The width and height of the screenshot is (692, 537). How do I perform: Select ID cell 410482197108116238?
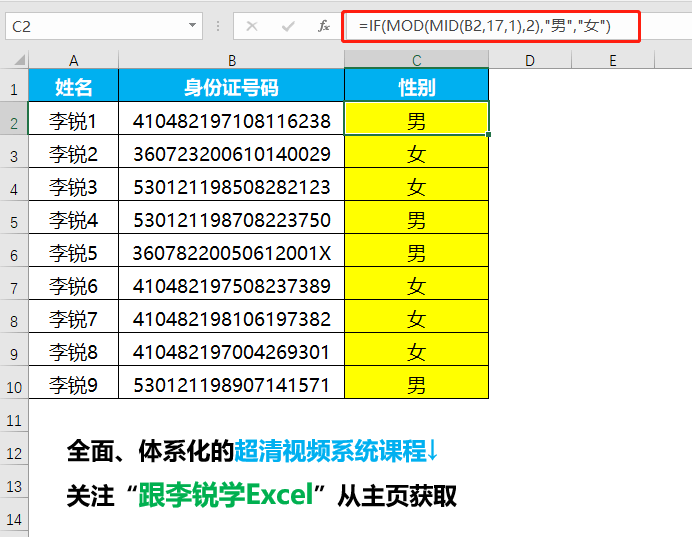pos(232,118)
